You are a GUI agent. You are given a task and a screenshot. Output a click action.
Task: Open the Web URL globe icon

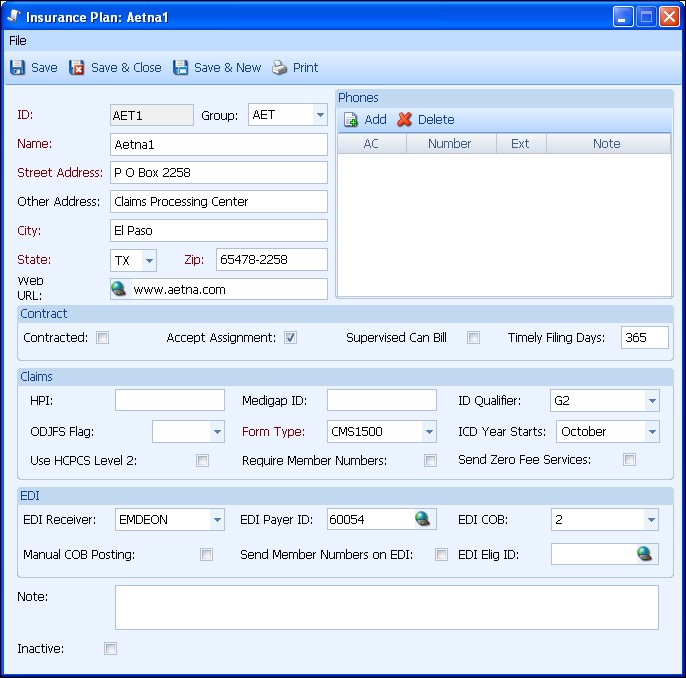click(x=120, y=289)
